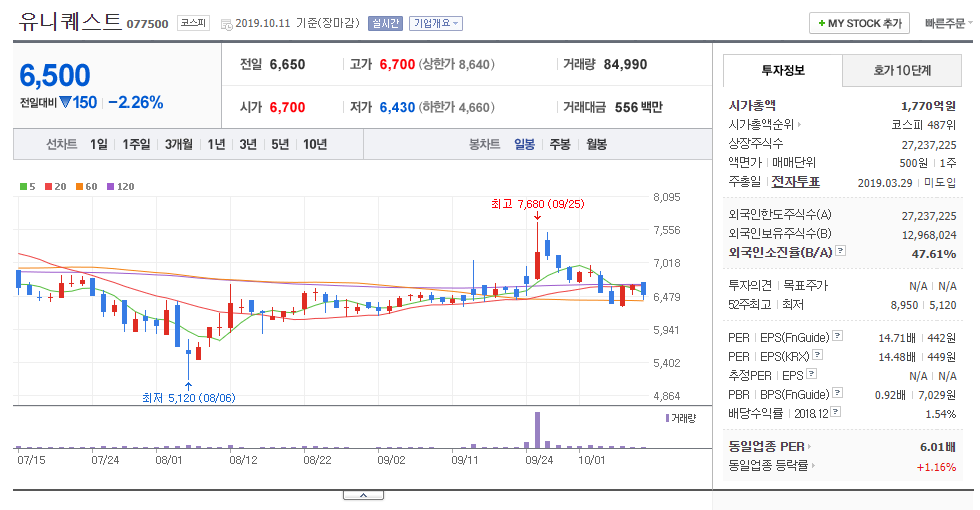Click the calendar icon beside the 2019.10.11 date
This screenshot has height=510, width=980.
click(226, 24)
